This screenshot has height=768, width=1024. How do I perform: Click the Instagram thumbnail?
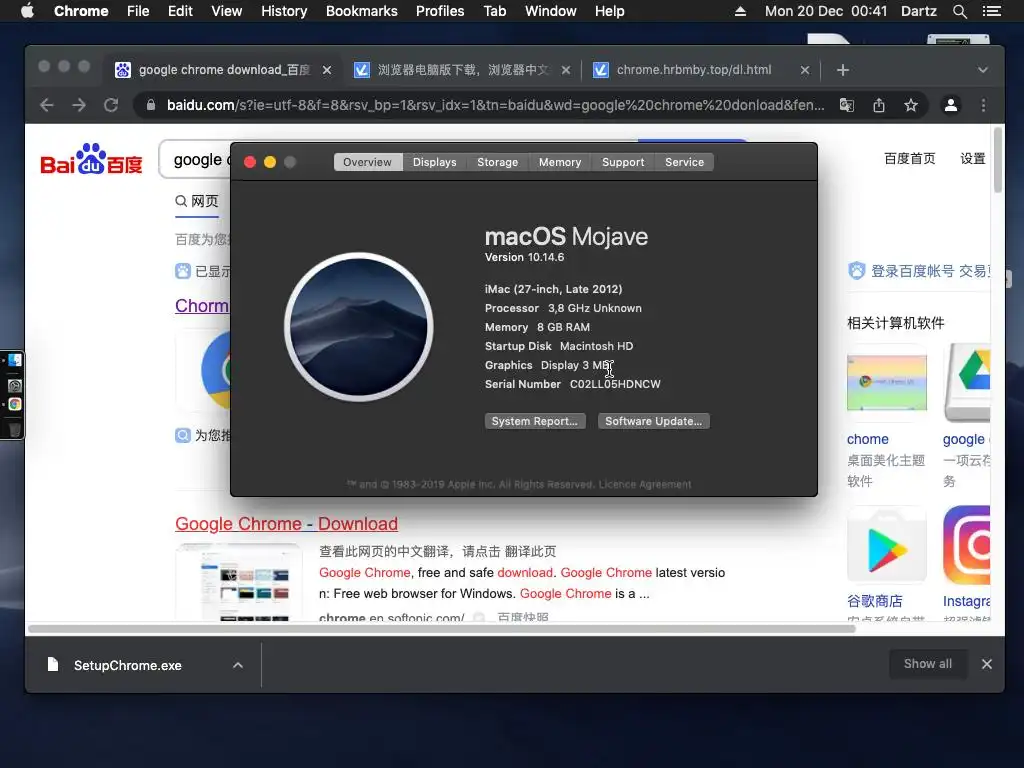[967, 545]
